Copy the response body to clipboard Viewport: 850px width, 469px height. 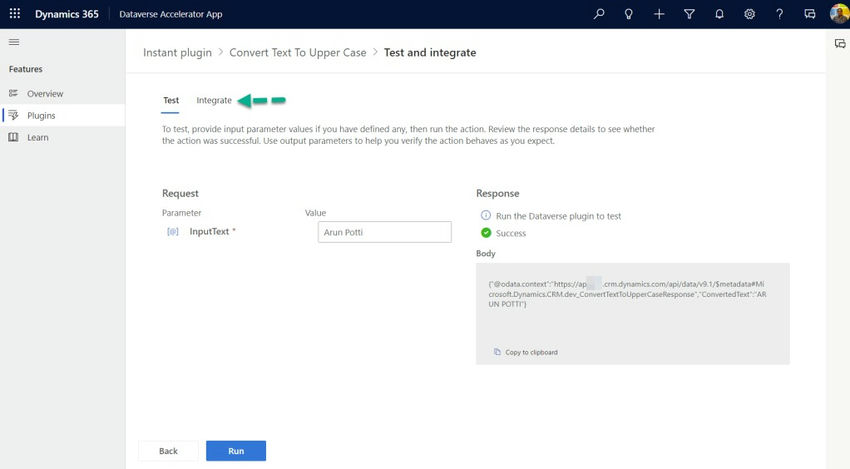point(526,352)
